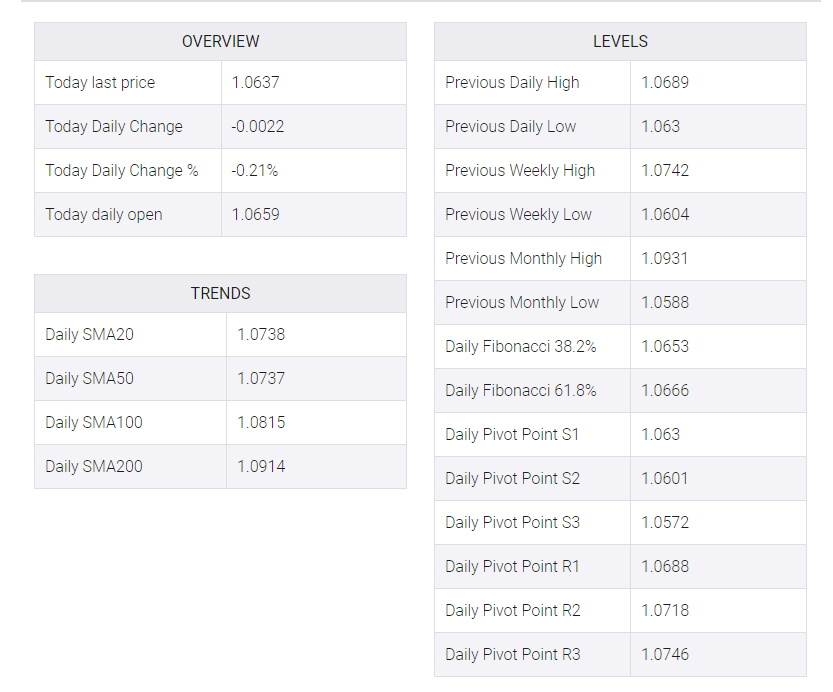833x692 pixels.
Task: Select the Daily SMA20 row label
Action: [89, 335]
